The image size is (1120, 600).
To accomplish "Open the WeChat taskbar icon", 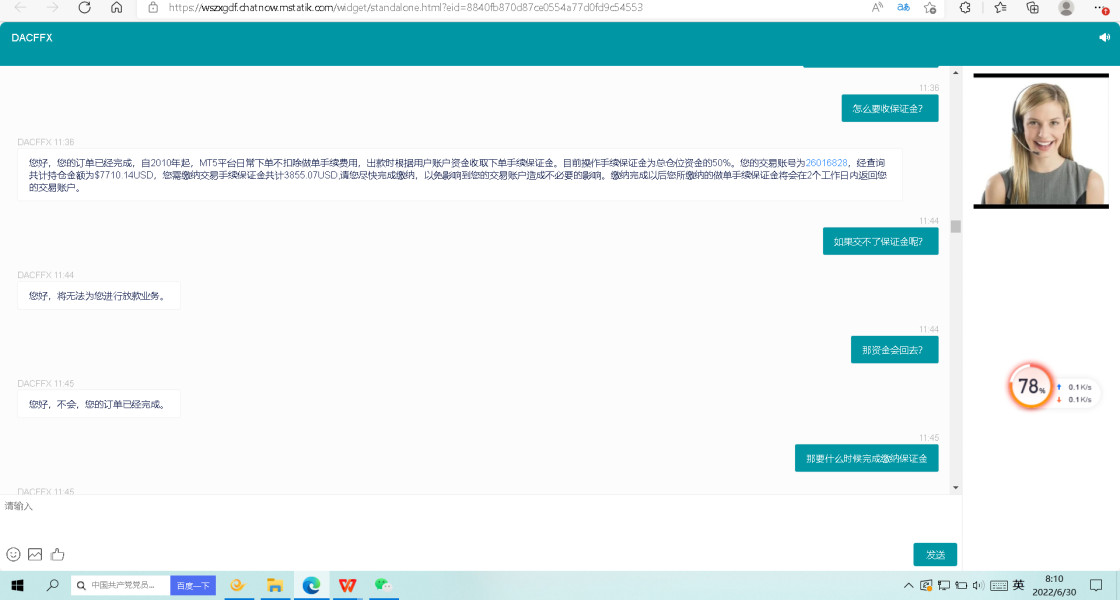I will [384, 586].
